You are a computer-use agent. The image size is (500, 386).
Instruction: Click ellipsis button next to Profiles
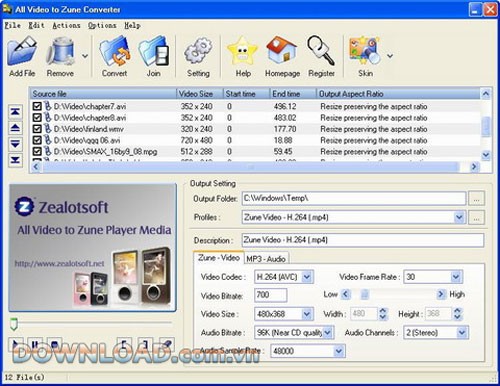pos(476,217)
